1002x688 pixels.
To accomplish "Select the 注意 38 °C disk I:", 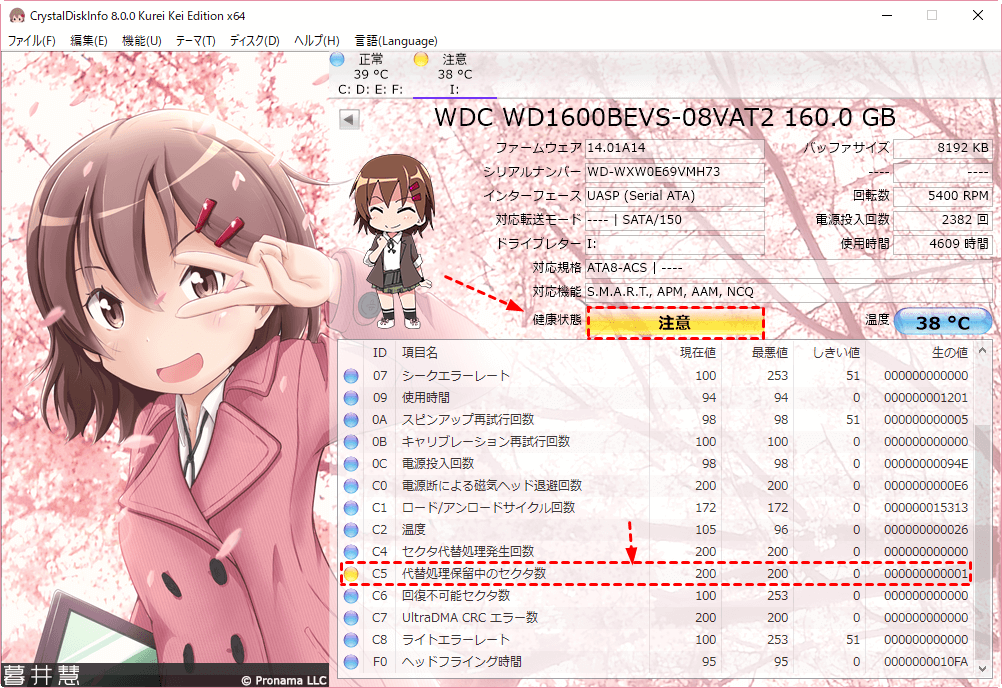I will (454, 74).
